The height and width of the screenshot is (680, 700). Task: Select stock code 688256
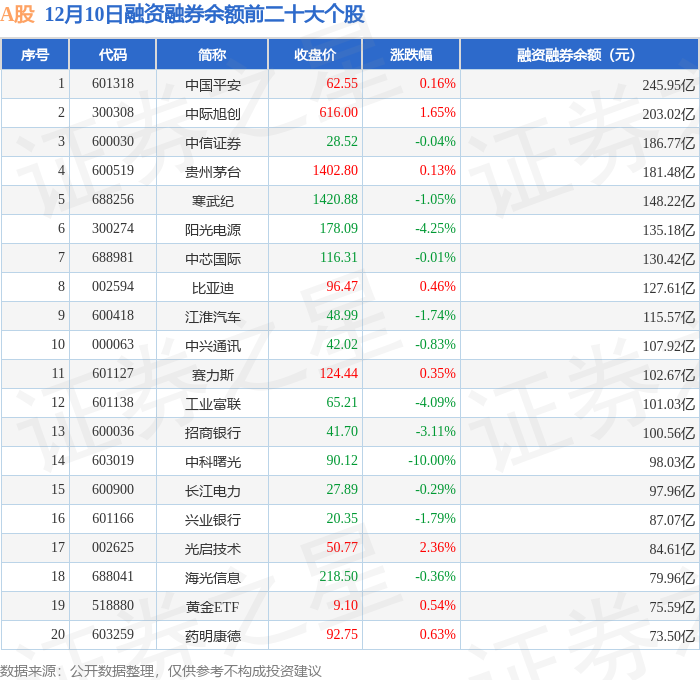coord(113,200)
